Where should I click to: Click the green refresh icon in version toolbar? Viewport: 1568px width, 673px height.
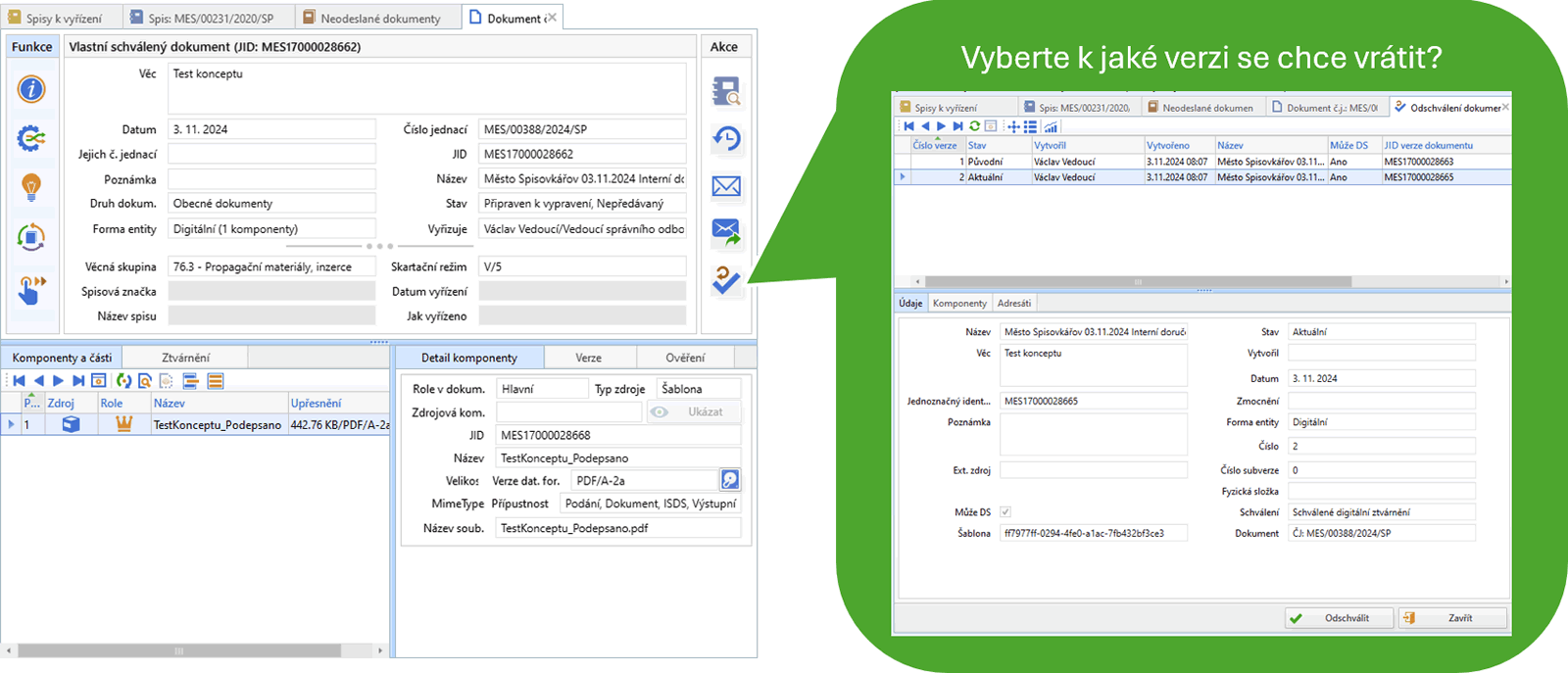pos(974,126)
